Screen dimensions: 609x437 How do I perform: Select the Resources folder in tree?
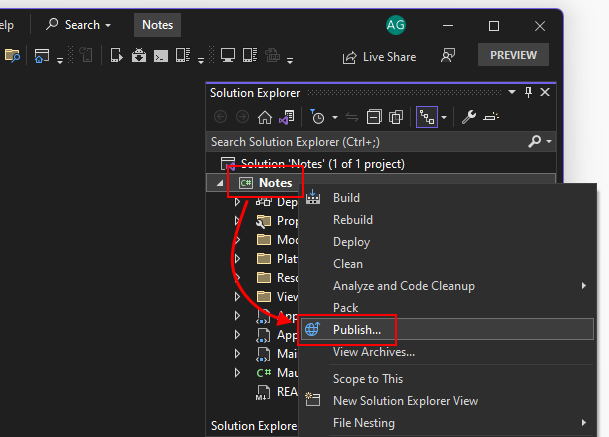(x=277, y=278)
